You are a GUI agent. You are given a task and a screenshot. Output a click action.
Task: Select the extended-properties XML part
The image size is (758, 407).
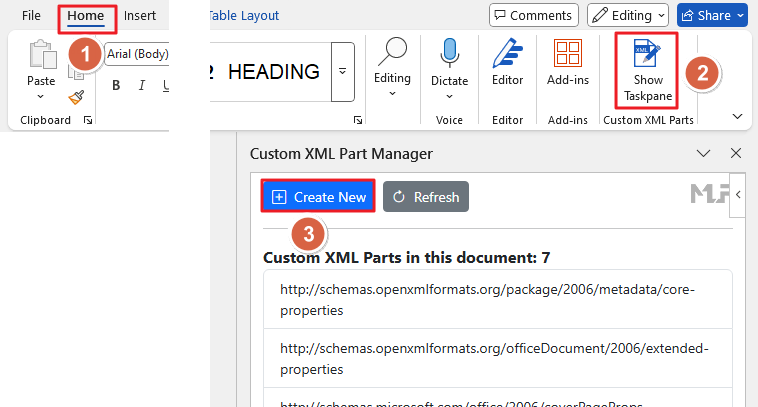coord(498,358)
